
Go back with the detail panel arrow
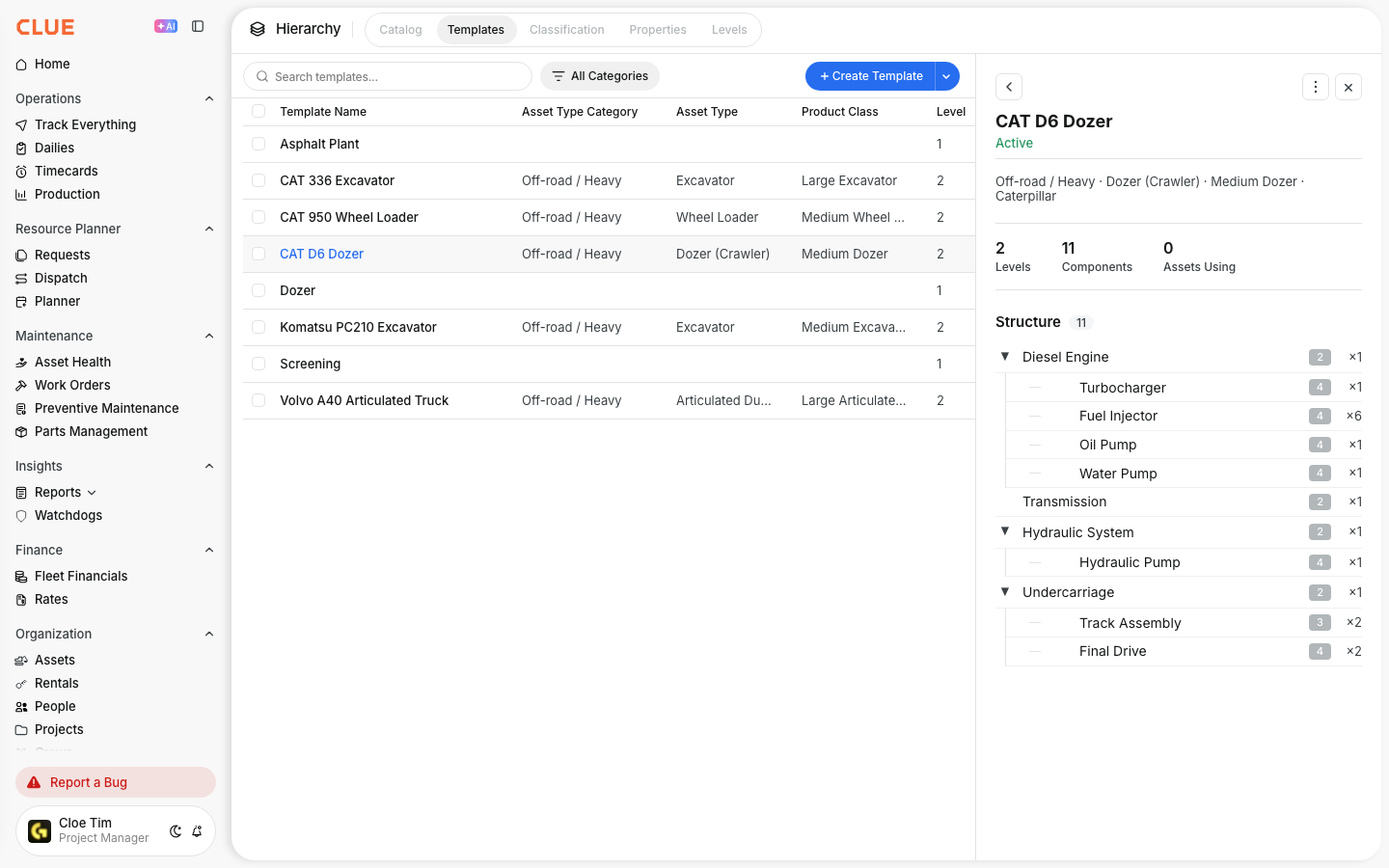pos(1009,87)
